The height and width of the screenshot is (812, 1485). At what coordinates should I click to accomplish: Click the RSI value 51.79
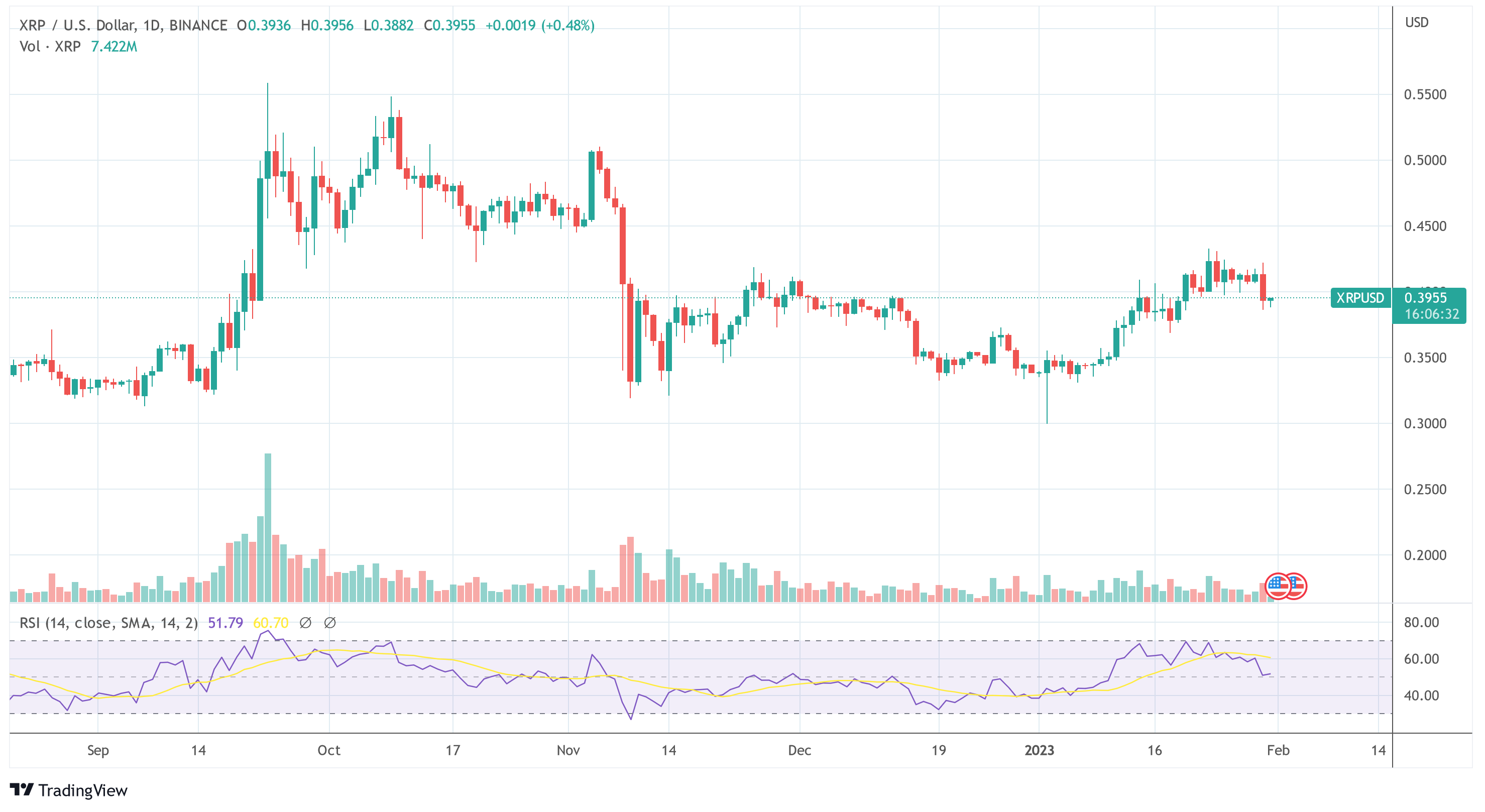point(225,623)
